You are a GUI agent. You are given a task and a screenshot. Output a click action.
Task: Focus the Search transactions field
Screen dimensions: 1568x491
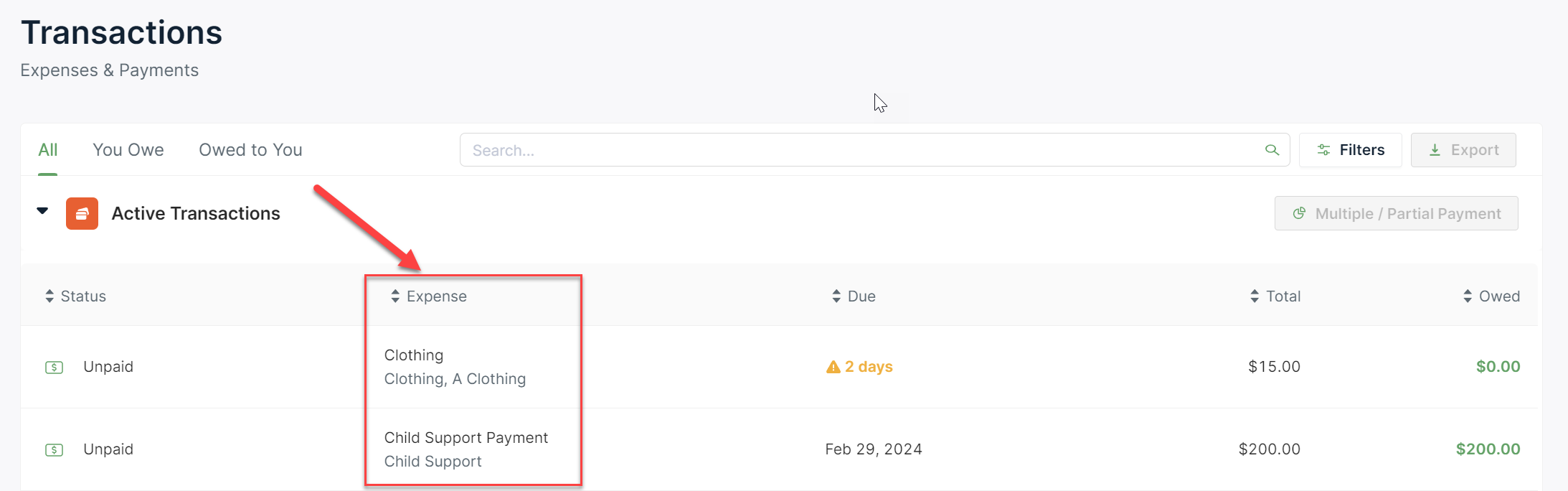(861, 150)
